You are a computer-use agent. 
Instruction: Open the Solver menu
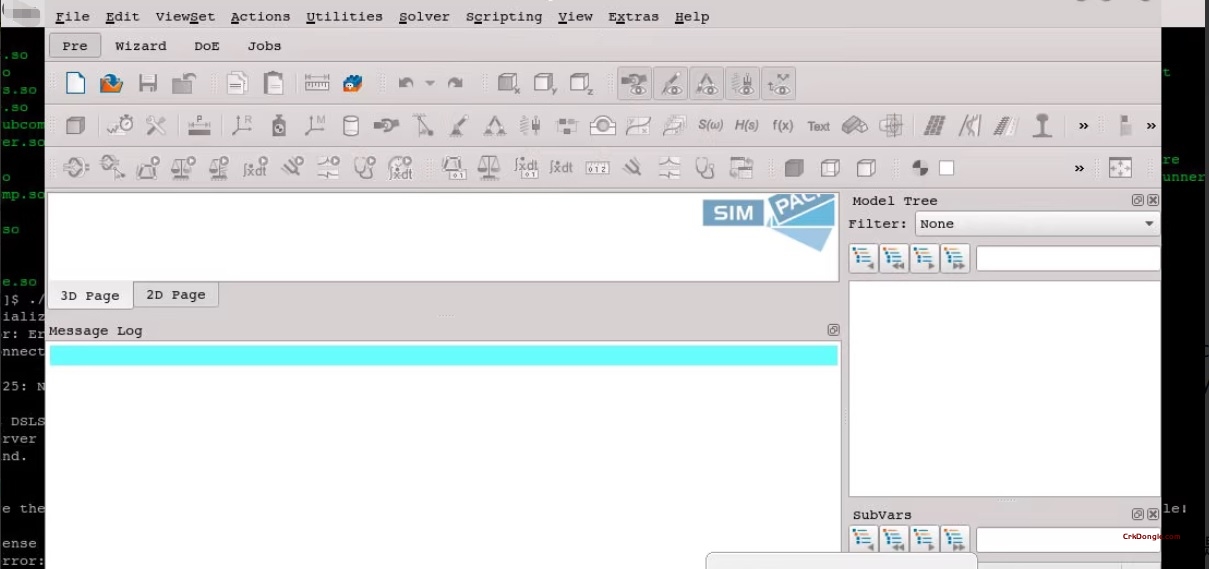(424, 17)
